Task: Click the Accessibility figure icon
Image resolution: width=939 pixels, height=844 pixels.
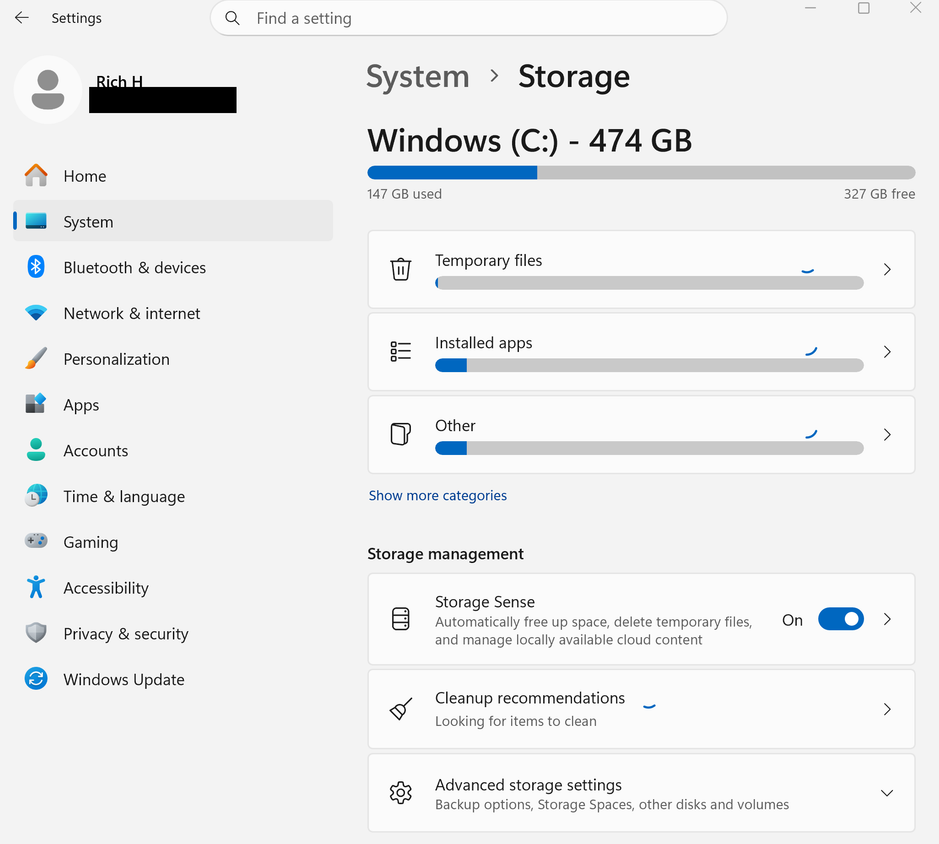Action: tap(36, 587)
